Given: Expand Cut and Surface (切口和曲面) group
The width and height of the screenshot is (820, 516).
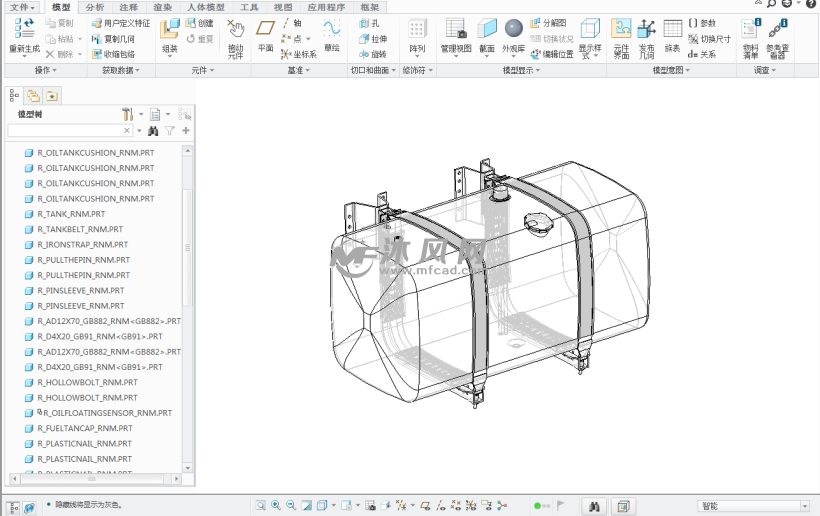Looking at the screenshot, I should [x=373, y=70].
